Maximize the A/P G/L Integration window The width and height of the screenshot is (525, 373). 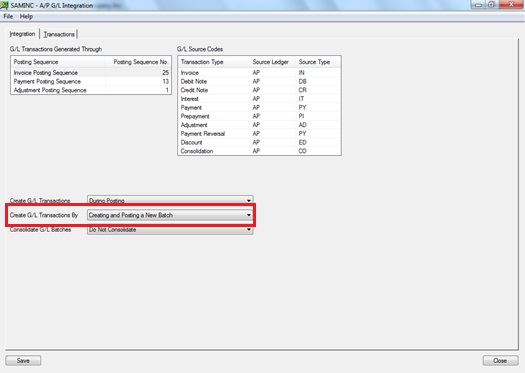coord(492,5)
